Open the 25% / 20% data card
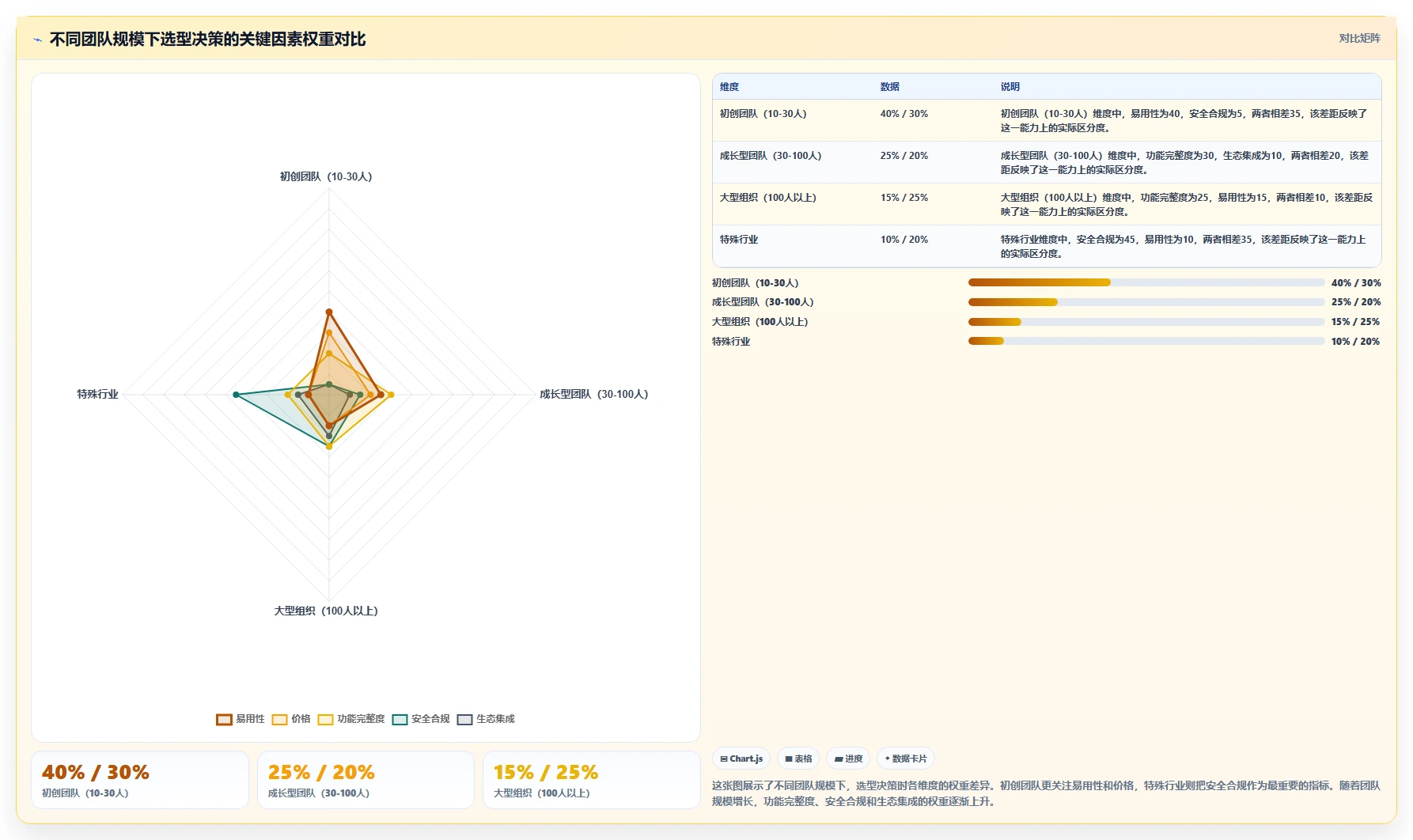Screen dimensions: 1413x840 pos(366,780)
